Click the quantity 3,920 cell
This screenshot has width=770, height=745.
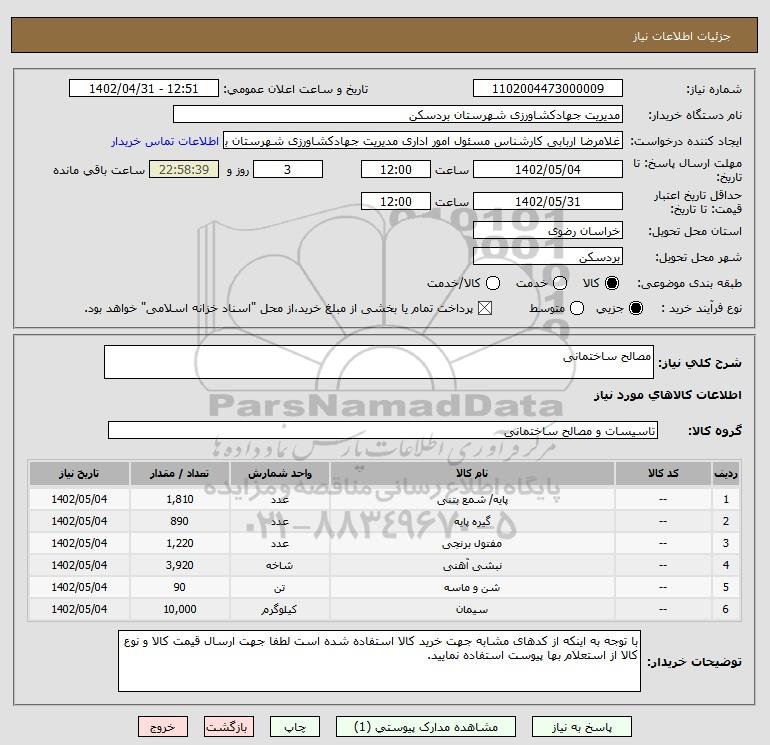[x=180, y=565]
